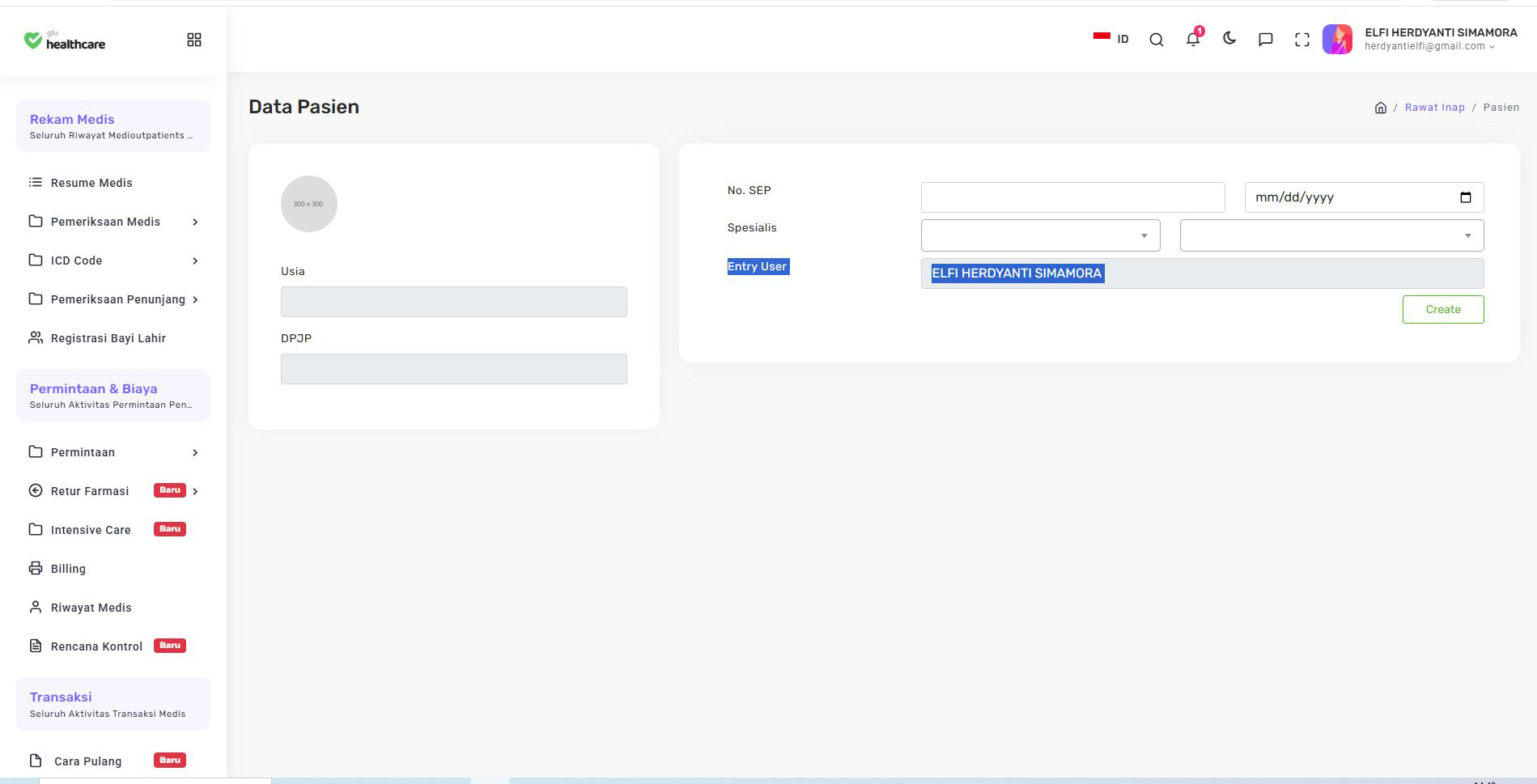Open Riwayat Medis in the sidebar
This screenshot has width=1537, height=784.
[x=113, y=608]
